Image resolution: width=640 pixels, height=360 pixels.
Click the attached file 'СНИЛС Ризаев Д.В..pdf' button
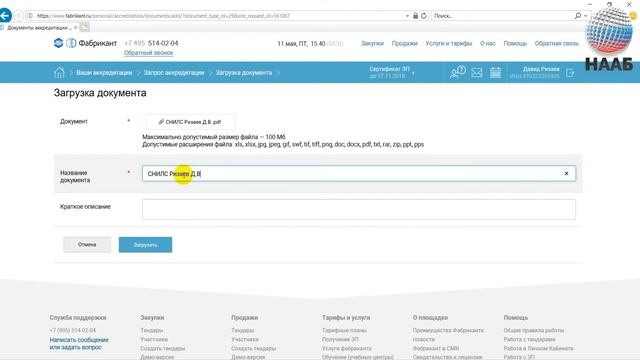190,122
